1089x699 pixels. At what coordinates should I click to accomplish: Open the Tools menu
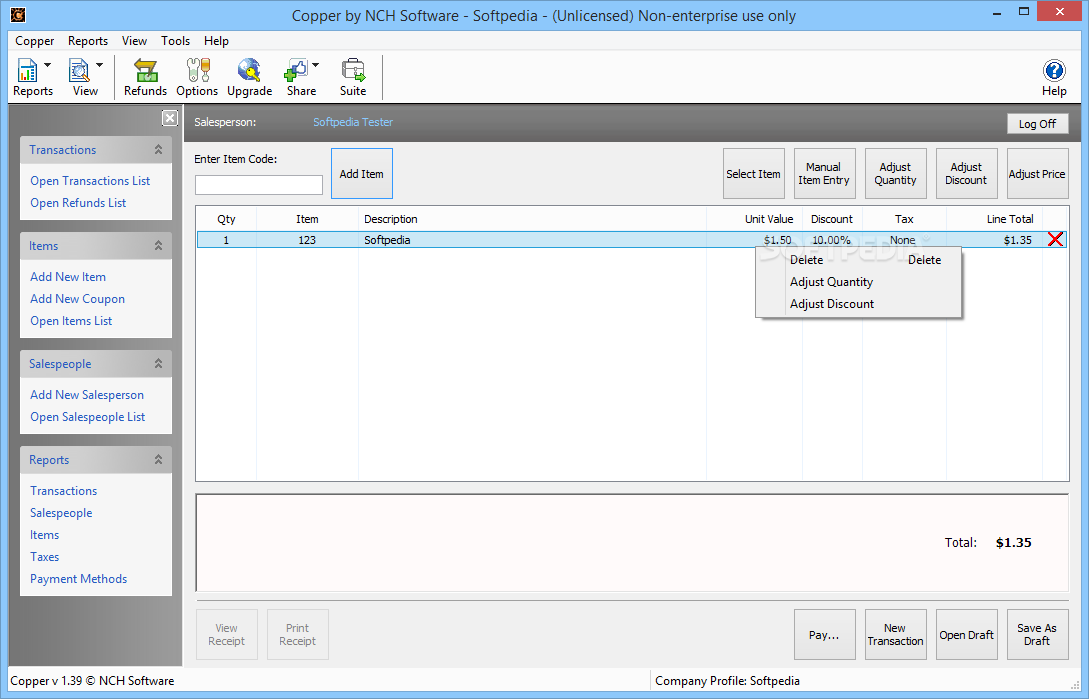(x=175, y=41)
